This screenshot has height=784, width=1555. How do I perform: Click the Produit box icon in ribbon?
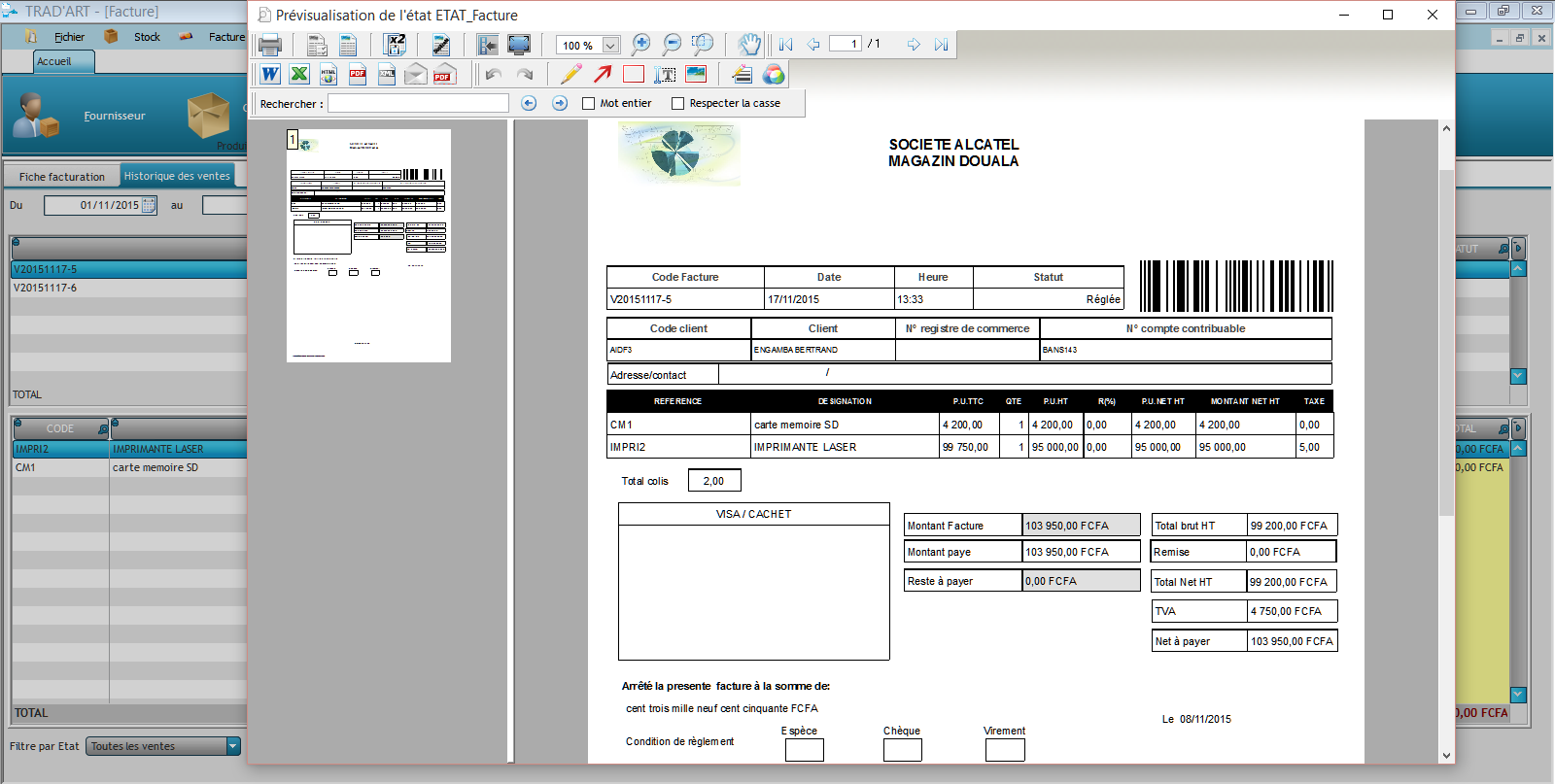coord(209,115)
